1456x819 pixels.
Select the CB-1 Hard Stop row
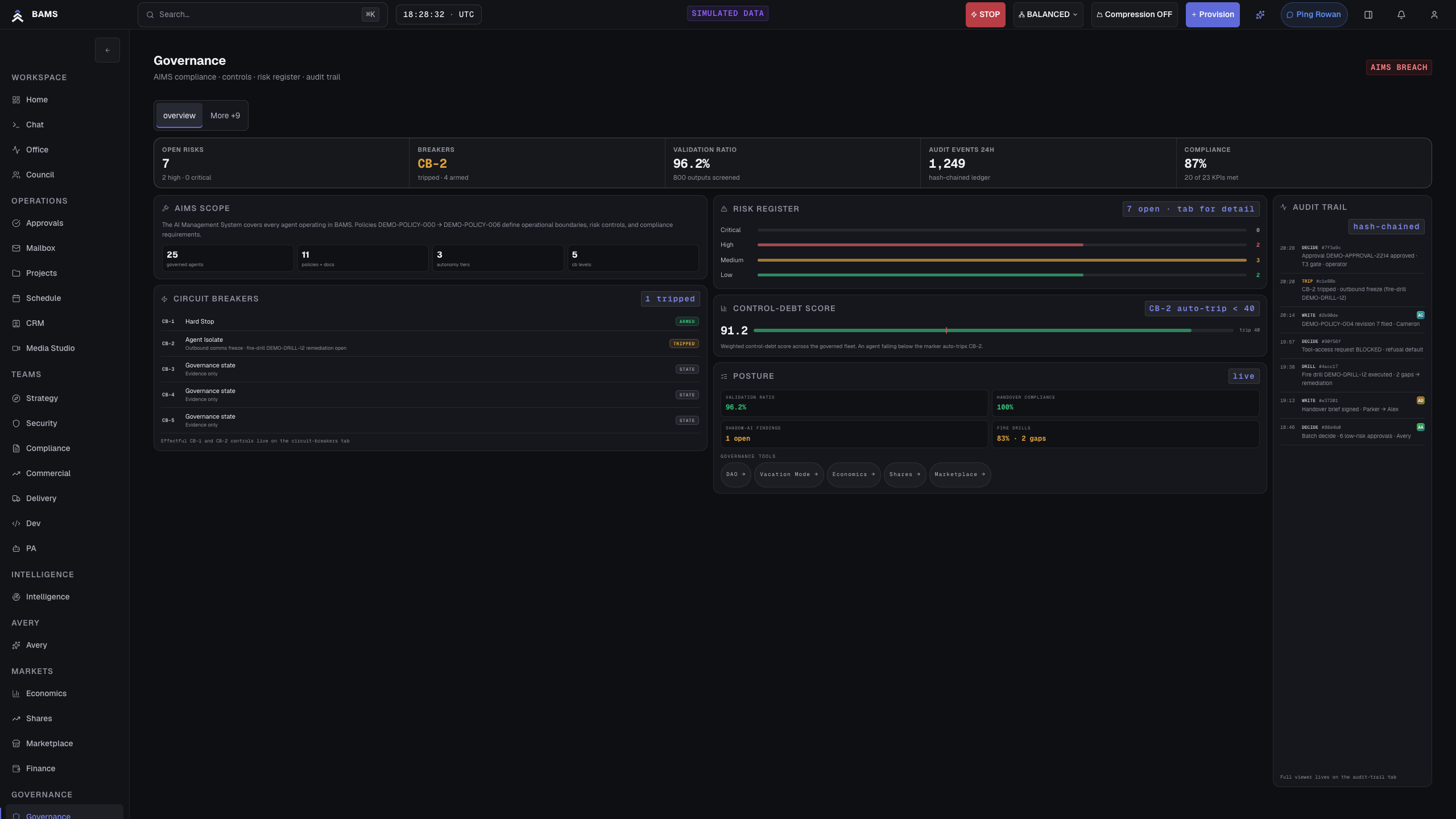(430, 321)
